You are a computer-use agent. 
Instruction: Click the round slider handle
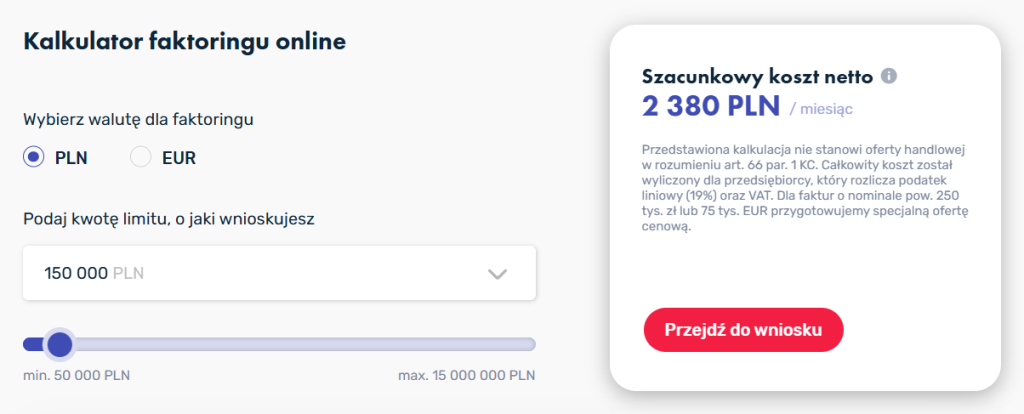coord(60,344)
